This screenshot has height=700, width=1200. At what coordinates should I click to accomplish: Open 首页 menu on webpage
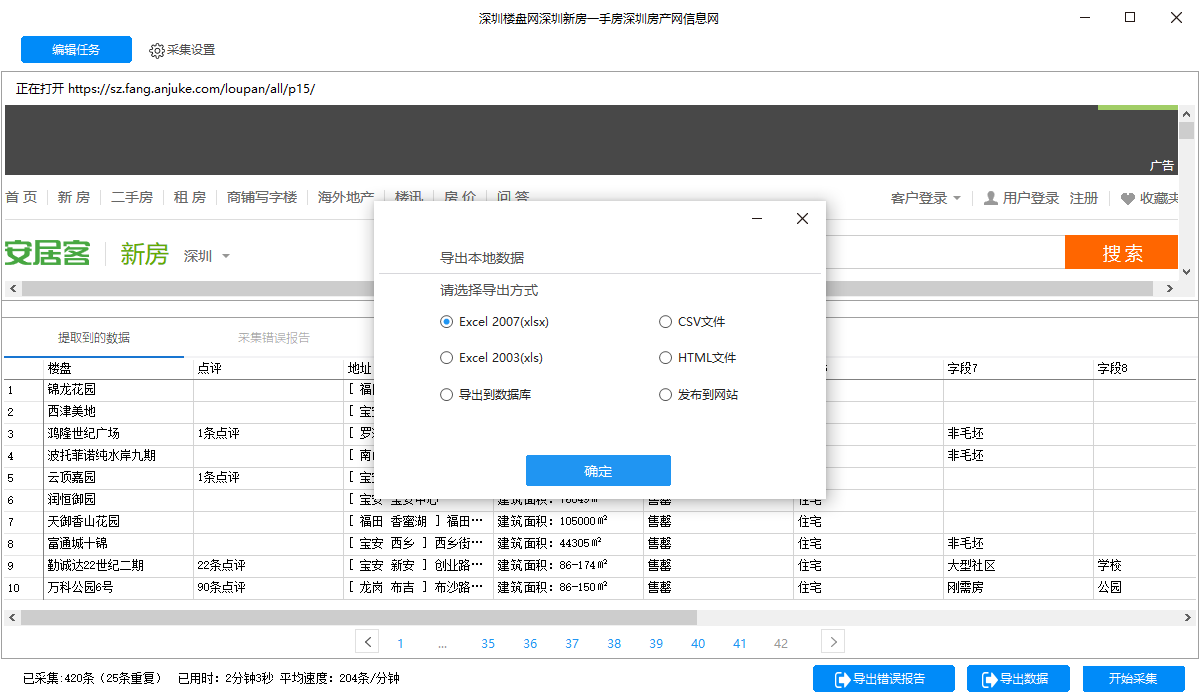(21, 197)
